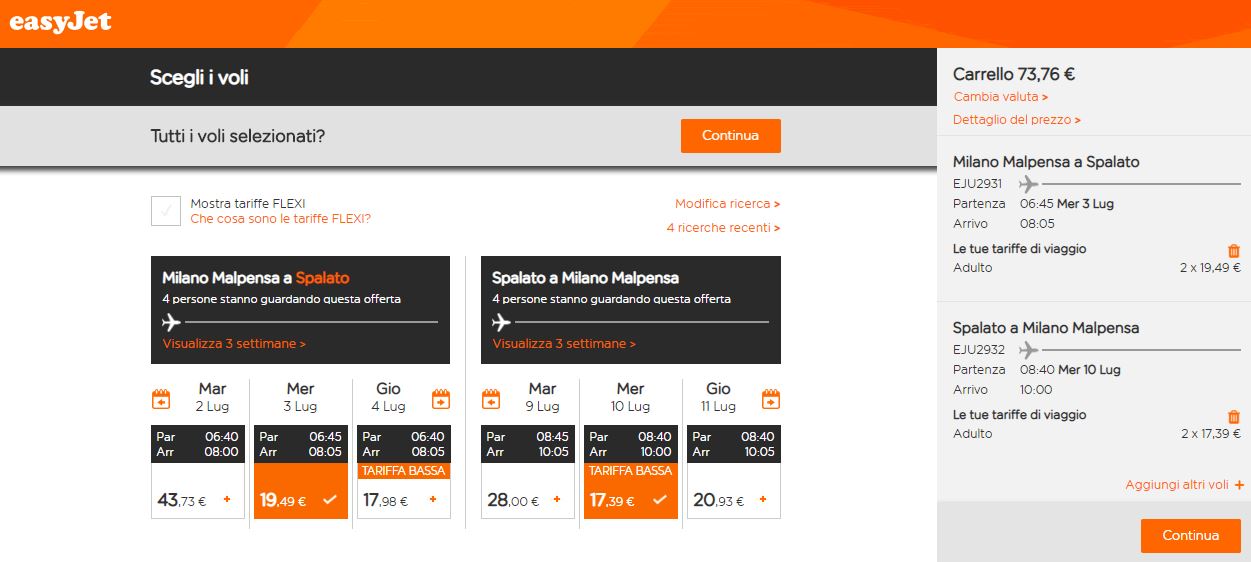Screen dimensions: 1251x562
Task: Select the 06:40 TARIFFA BASSA flight on 4 Lug
Action: (x=404, y=472)
